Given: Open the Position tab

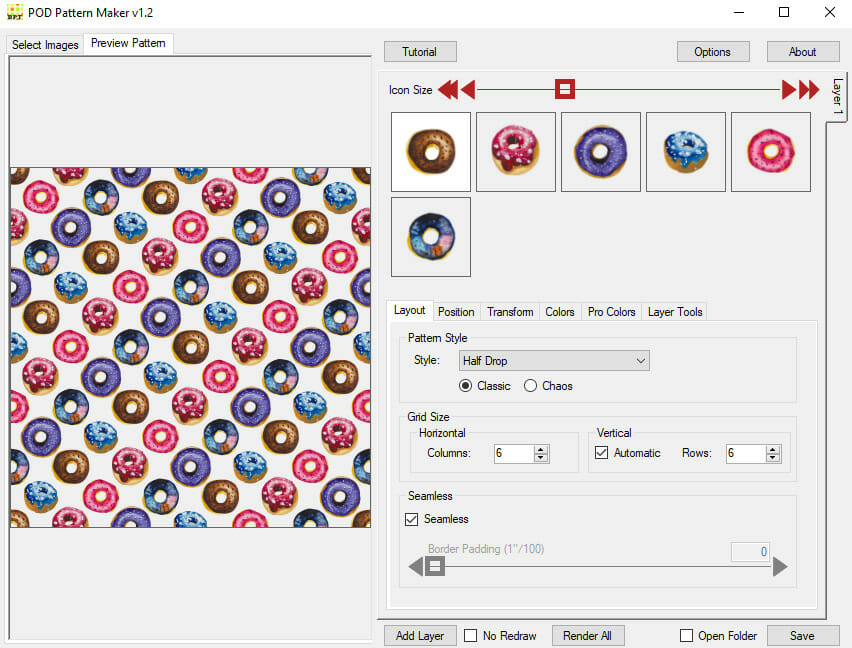Looking at the screenshot, I should pos(456,312).
